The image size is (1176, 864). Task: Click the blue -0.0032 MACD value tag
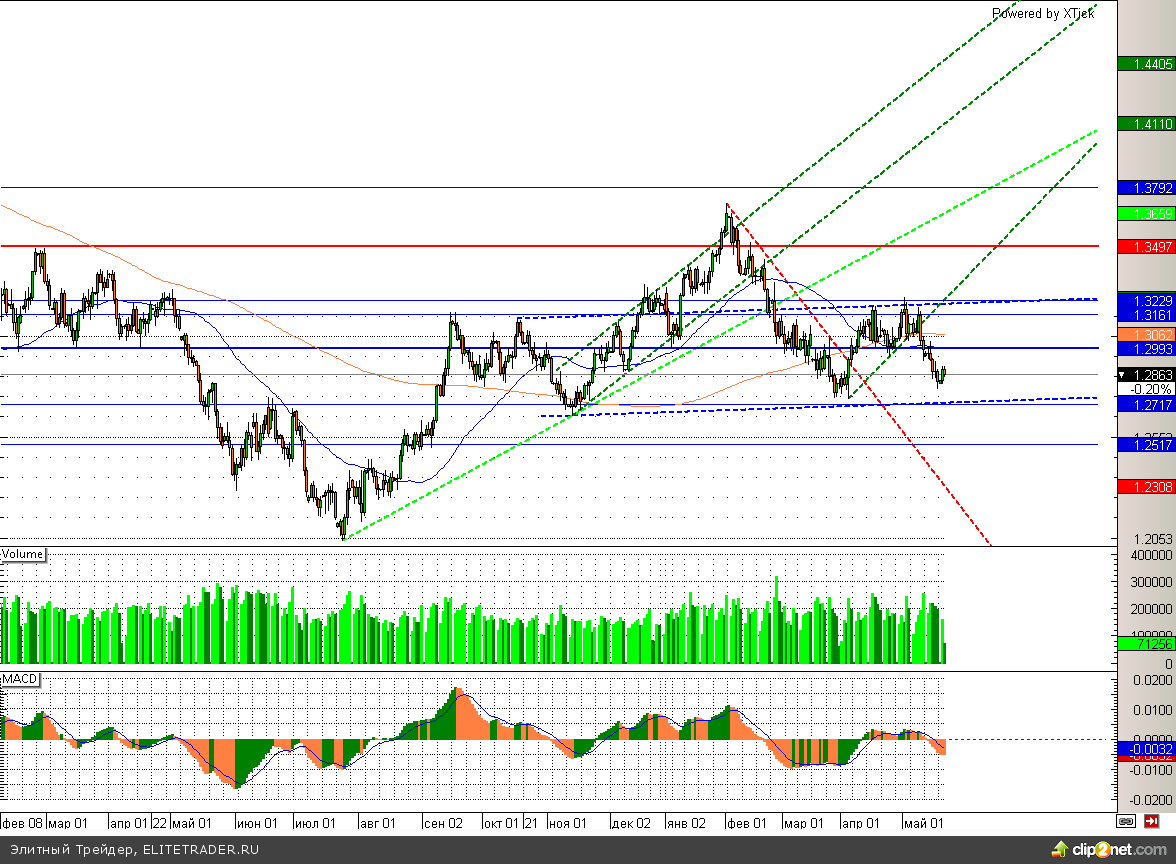pos(1145,749)
